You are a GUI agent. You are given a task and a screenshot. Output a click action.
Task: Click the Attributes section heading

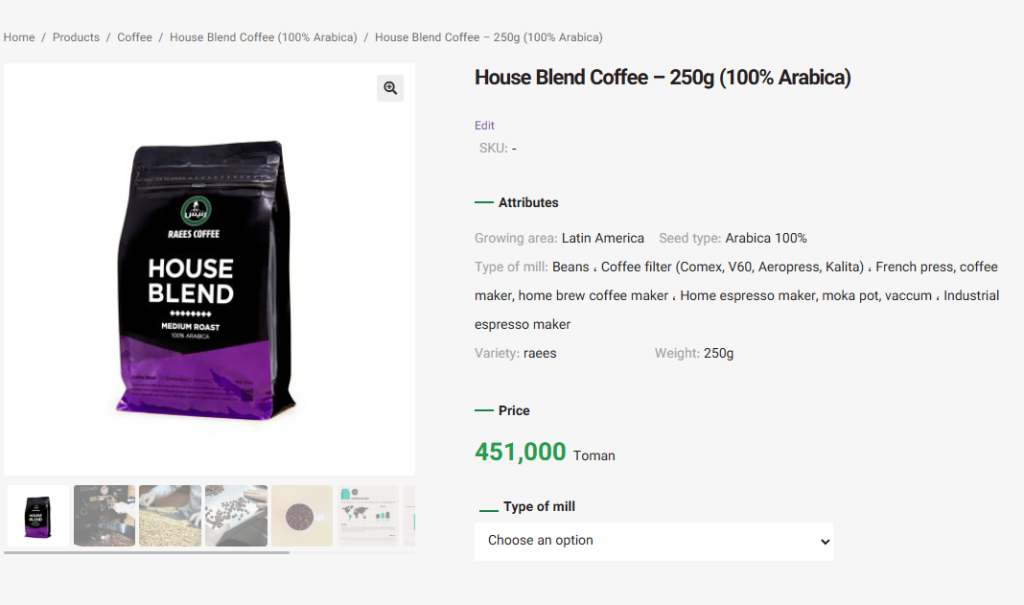(528, 203)
